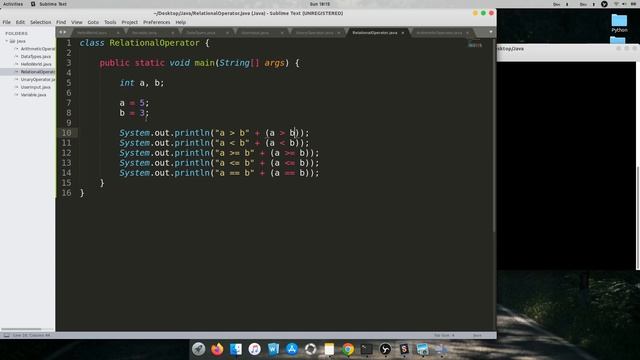Open the View menu
Viewport: 640px width, 360px height.
tap(77, 22)
